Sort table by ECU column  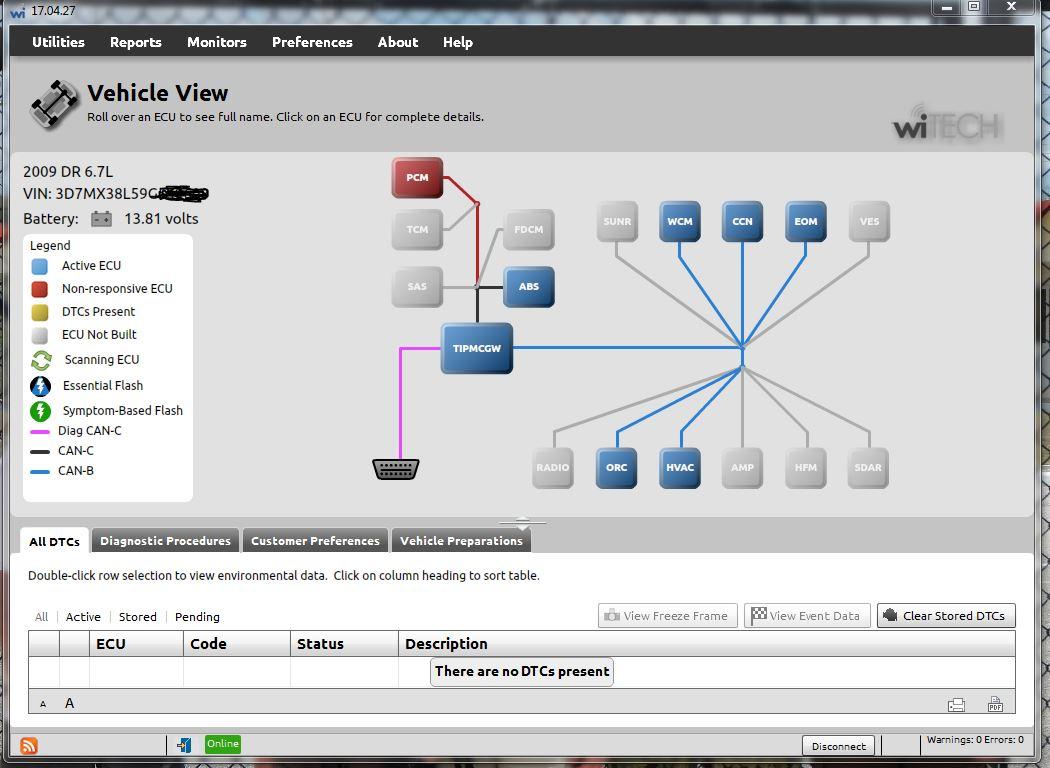click(x=136, y=643)
